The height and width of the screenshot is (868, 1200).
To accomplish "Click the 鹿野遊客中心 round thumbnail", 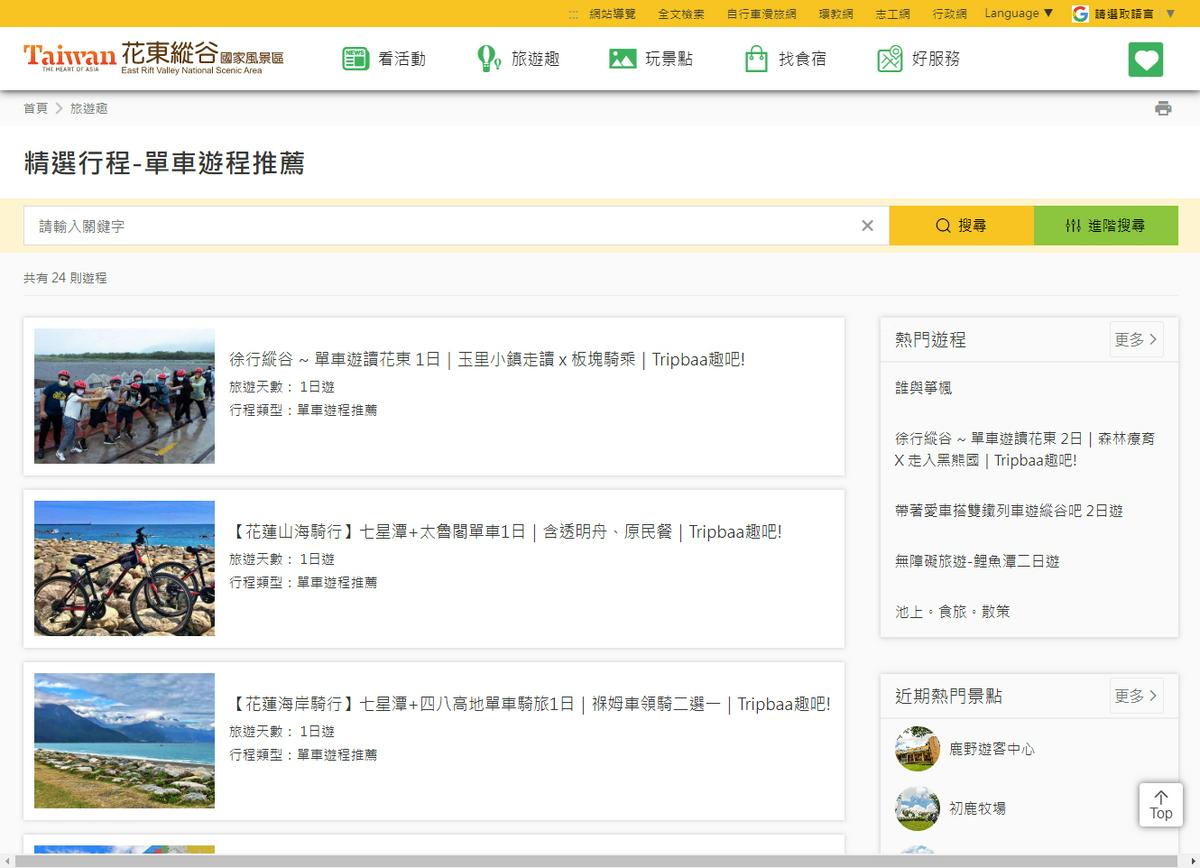I will [917, 748].
